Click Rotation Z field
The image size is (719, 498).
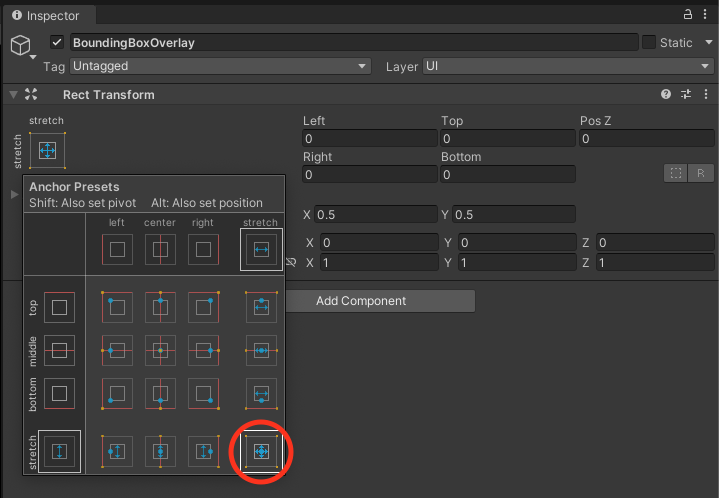pyautogui.click(x=655, y=243)
